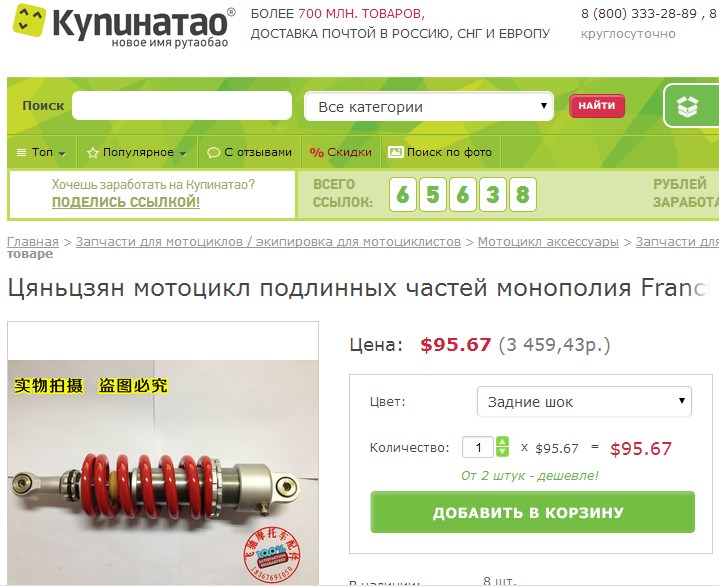Click the hamburger icon next to Топ
Image resolution: width=719 pixels, height=586 pixels.
coord(21,152)
